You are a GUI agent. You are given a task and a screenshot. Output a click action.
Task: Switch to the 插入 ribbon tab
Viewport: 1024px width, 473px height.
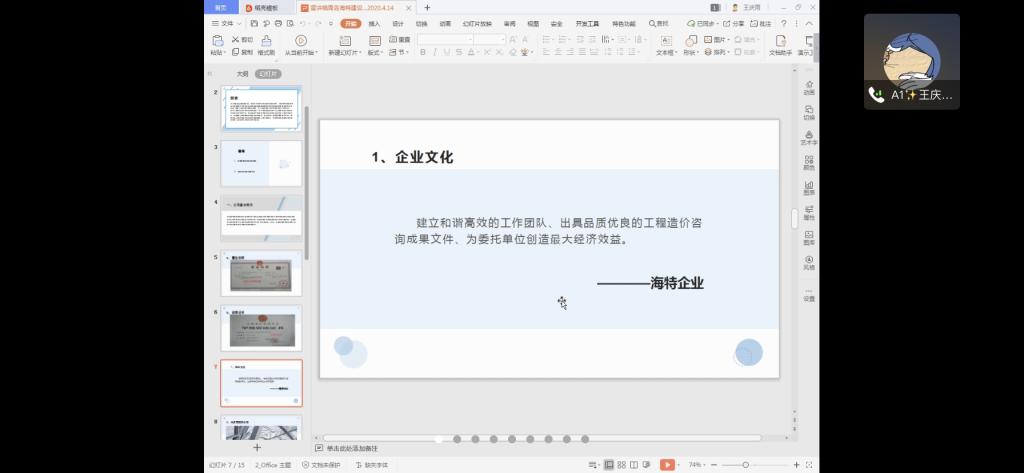tap(374, 23)
